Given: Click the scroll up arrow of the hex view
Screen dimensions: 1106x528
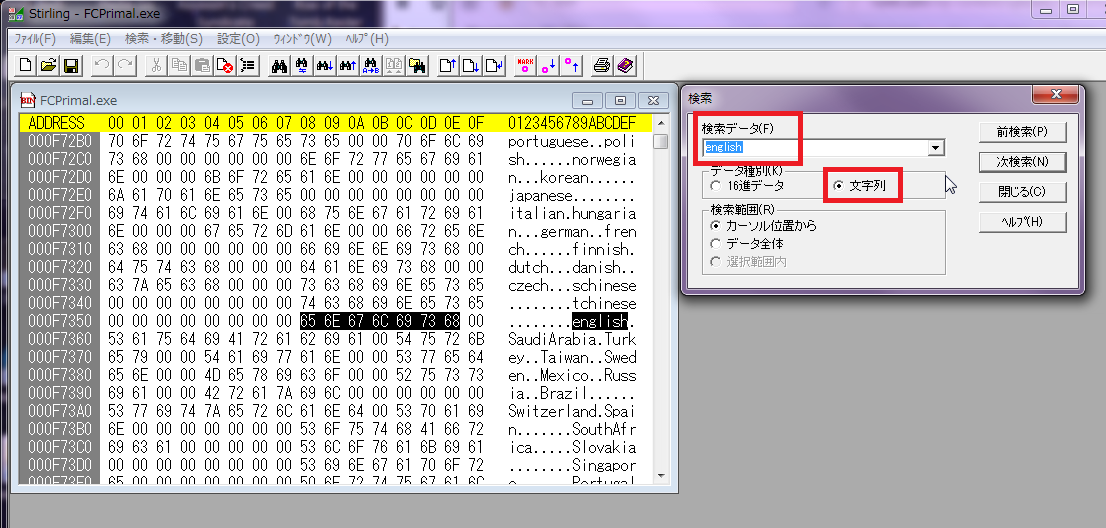Looking at the screenshot, I should click(660, 123).
